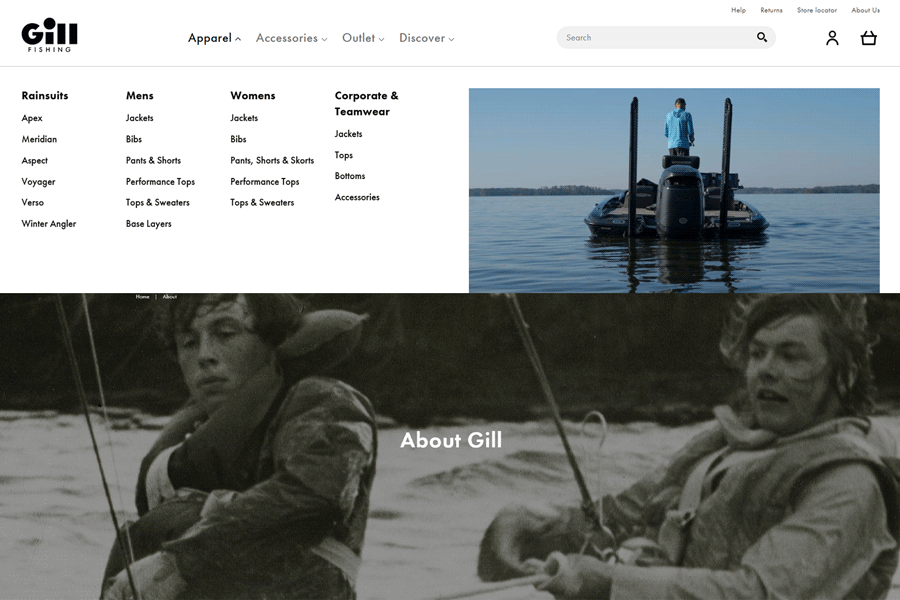Image resolution: width=900 pixels, height=600 pixels.
Task: Open the About Us link
Action: (x=866, y=10)
